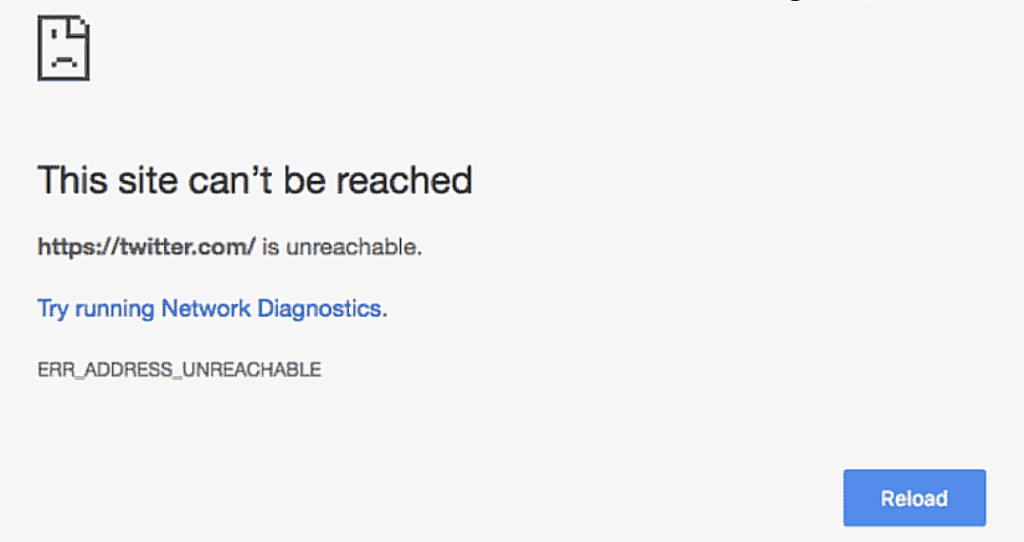The width and height of the screenshot is (1024, 542).
Task: Click the ERR_ADDRESS_UNREACHABLE error code
Action: 179,370
